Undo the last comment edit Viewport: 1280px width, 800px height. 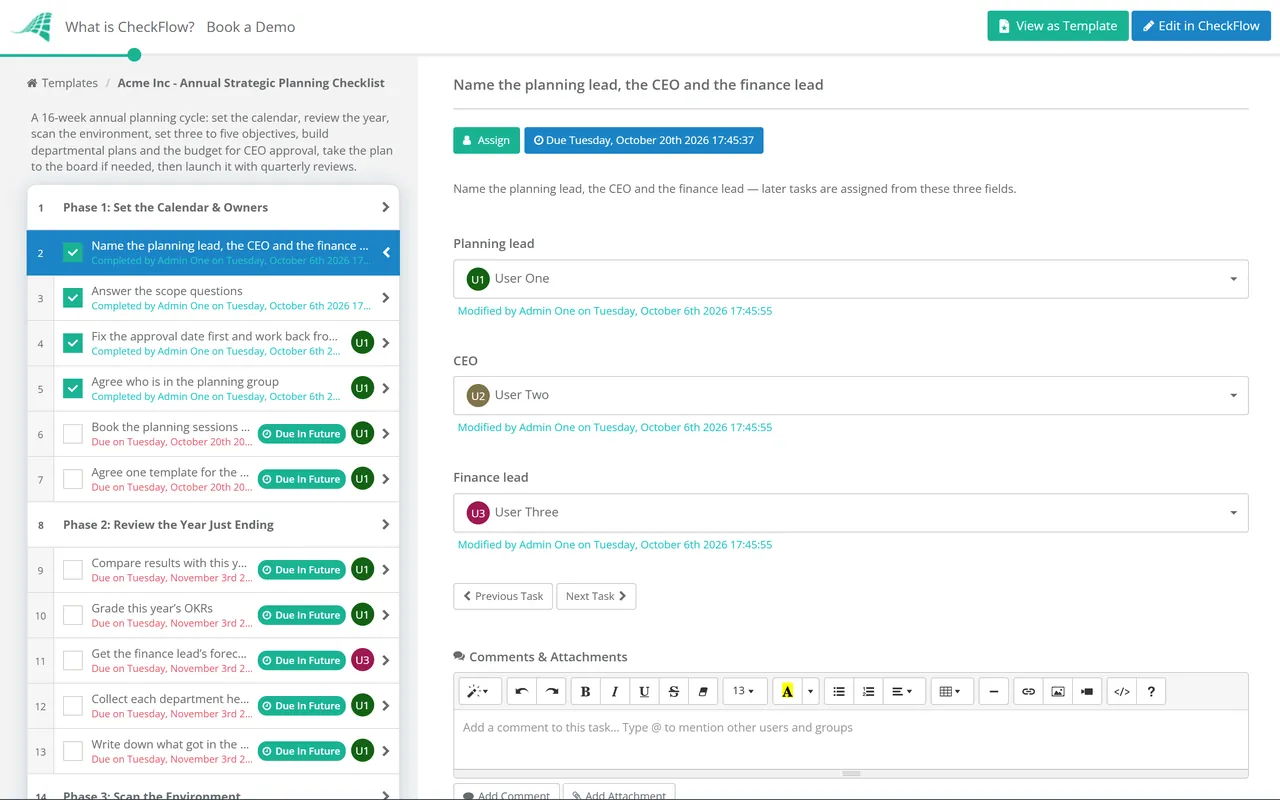[521, 691]
